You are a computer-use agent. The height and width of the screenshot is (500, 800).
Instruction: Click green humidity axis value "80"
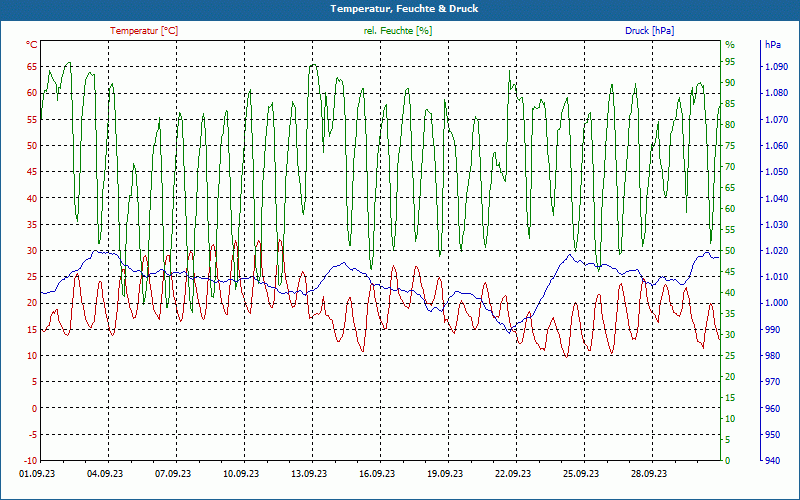point(730,124)
